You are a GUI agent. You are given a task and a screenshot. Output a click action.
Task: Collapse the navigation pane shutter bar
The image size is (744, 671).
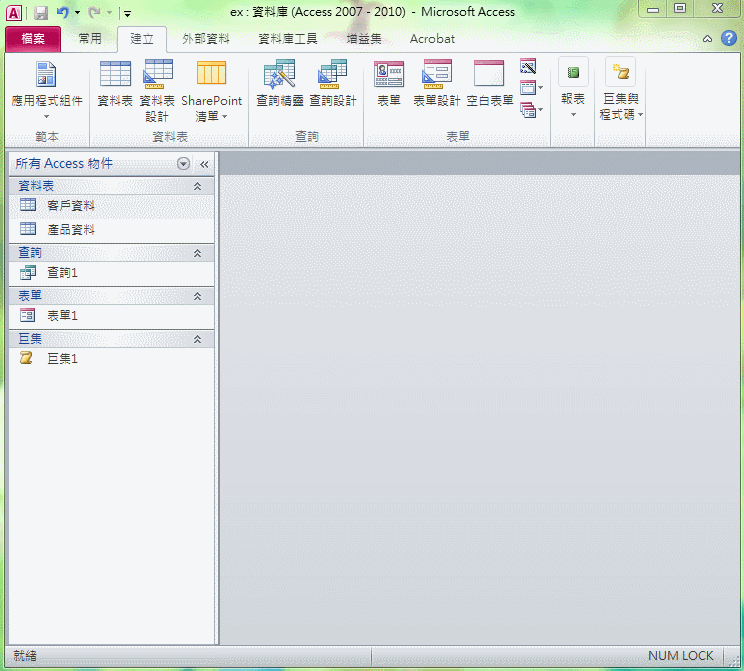click(x=204, y=164)
